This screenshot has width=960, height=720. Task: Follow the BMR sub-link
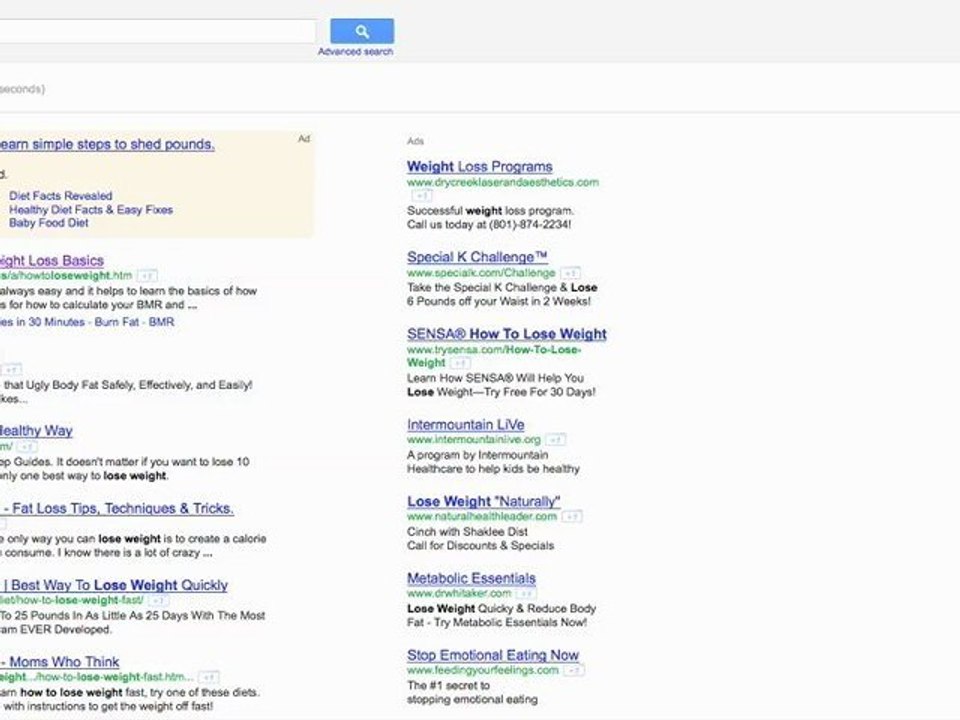161,322
